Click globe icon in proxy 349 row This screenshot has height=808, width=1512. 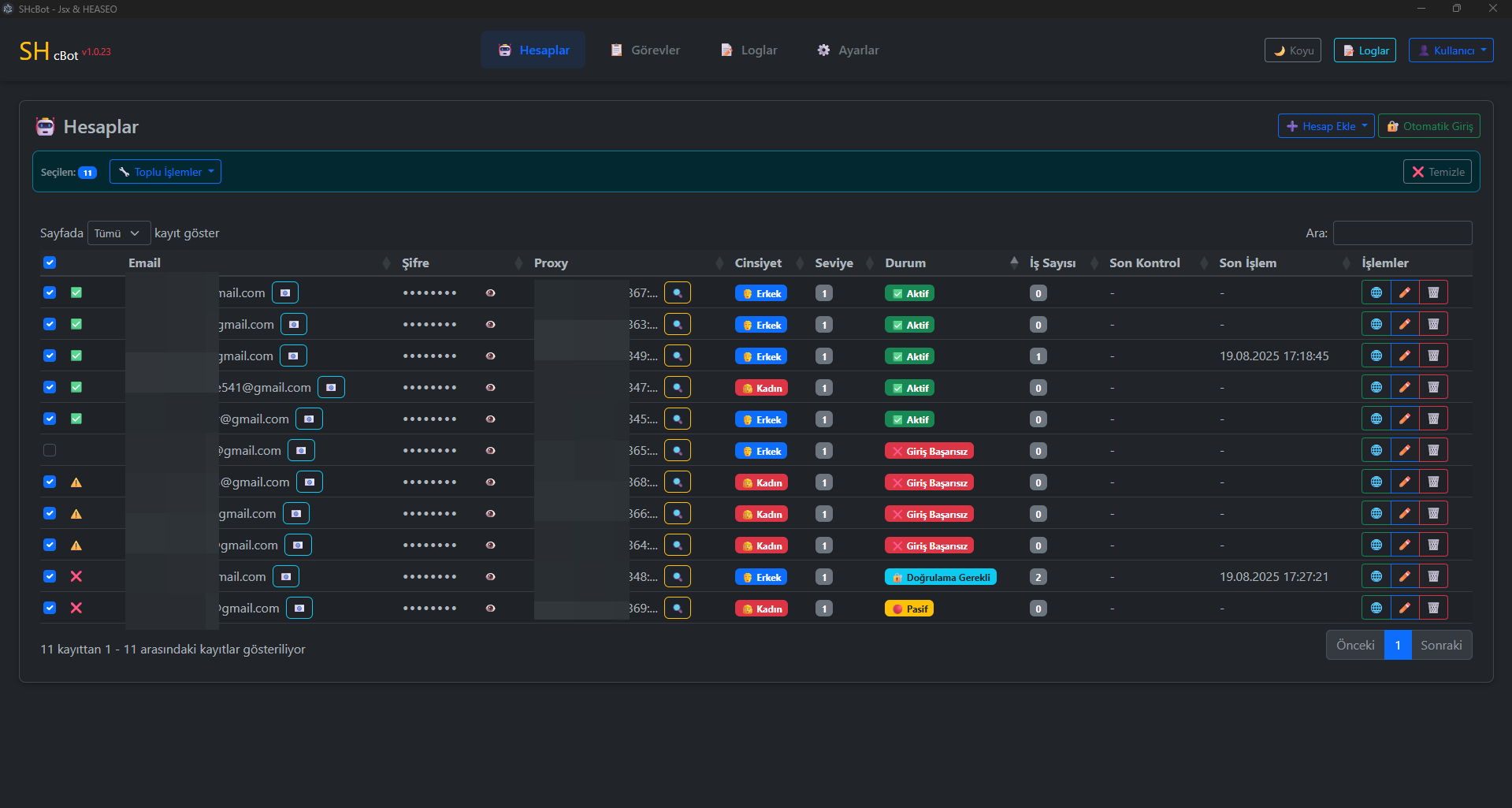(x=1376, y=356)
